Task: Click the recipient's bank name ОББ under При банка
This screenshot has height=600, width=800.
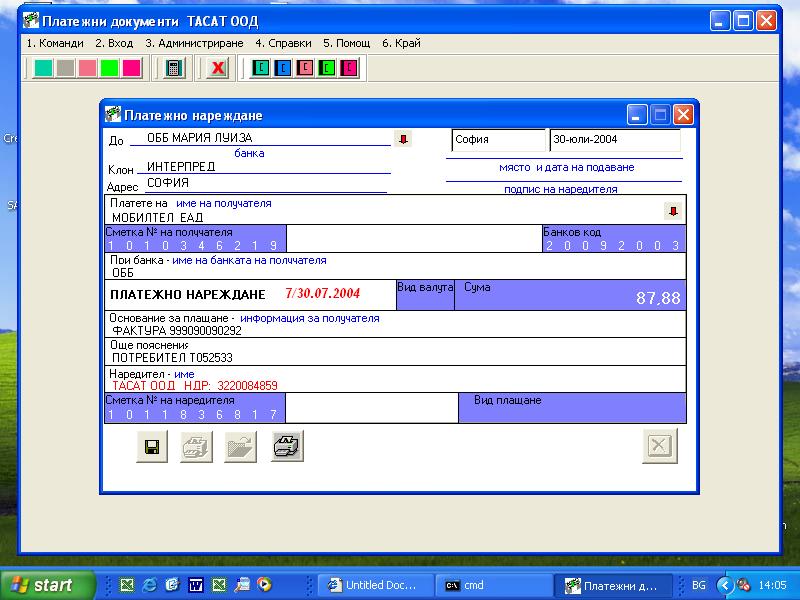Action: (x=123, y=273)
